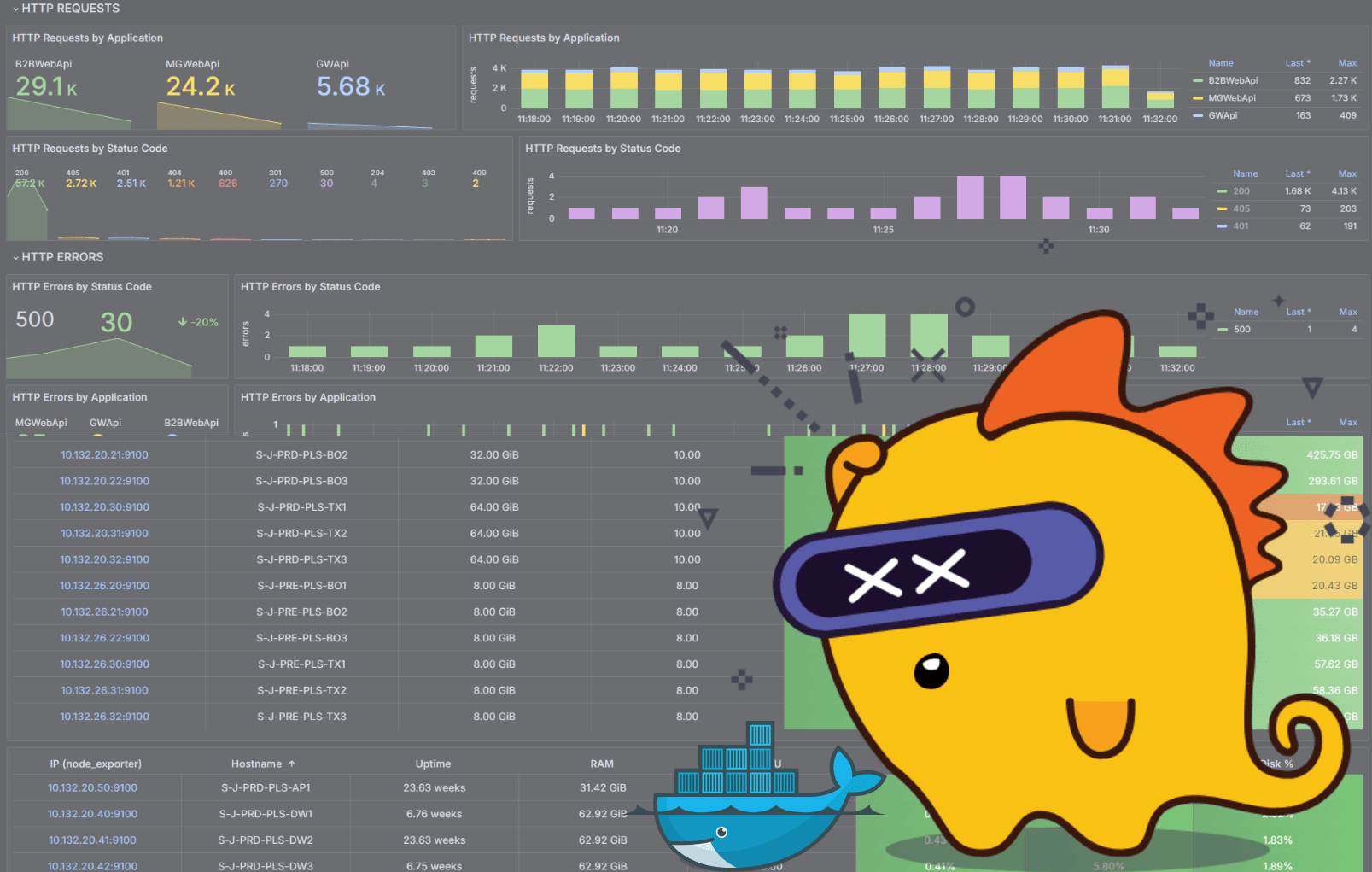Screen dimensions: 1372x872
Task: Open HTTP Requests by Status Code chart menu
Action: 602,149
